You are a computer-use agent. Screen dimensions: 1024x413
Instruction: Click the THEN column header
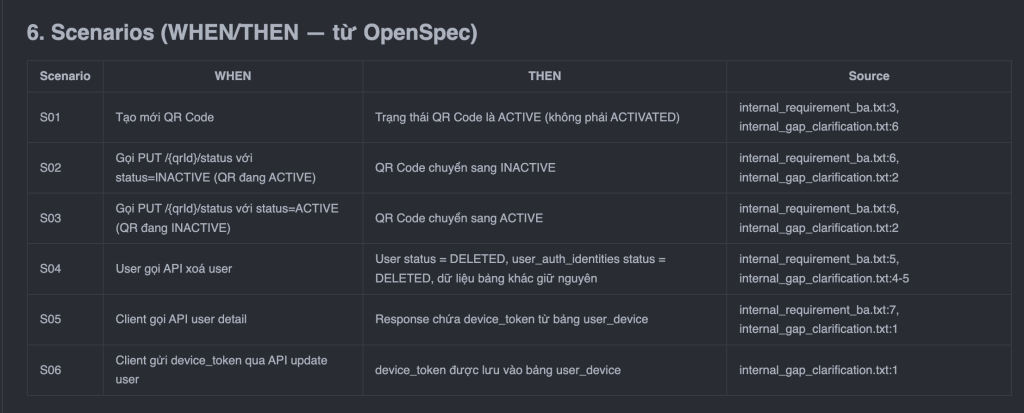[544, 76]
